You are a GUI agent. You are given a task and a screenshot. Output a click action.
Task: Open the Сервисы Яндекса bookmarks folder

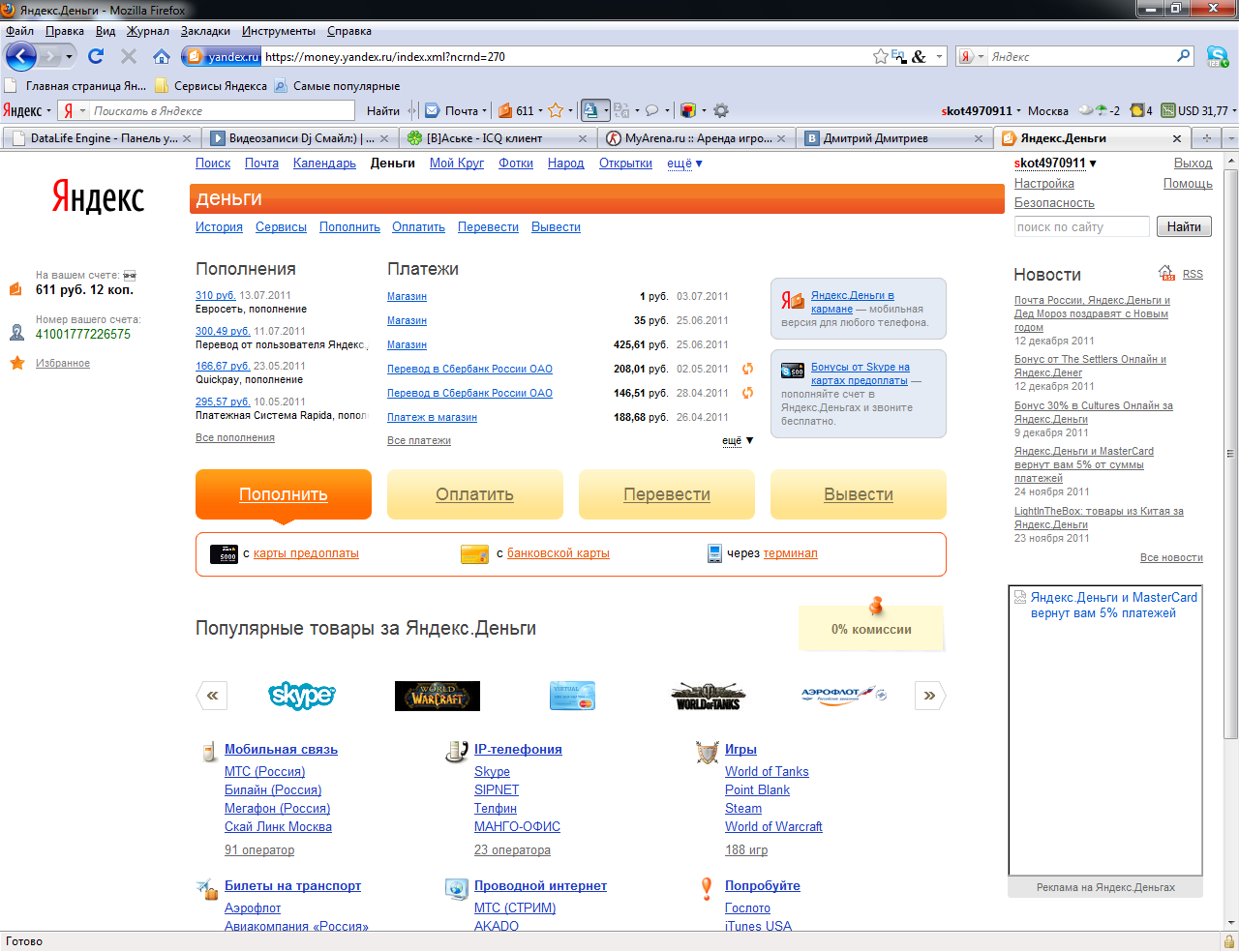point(211,86)
